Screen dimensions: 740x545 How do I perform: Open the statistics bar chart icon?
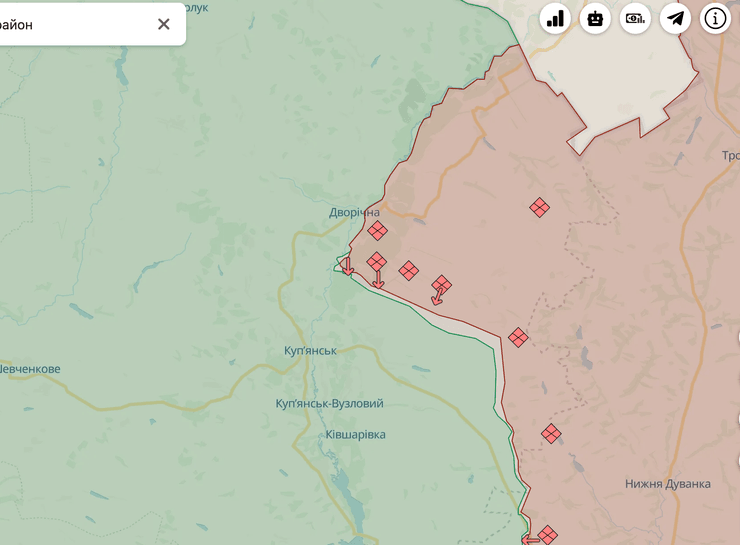555,18
